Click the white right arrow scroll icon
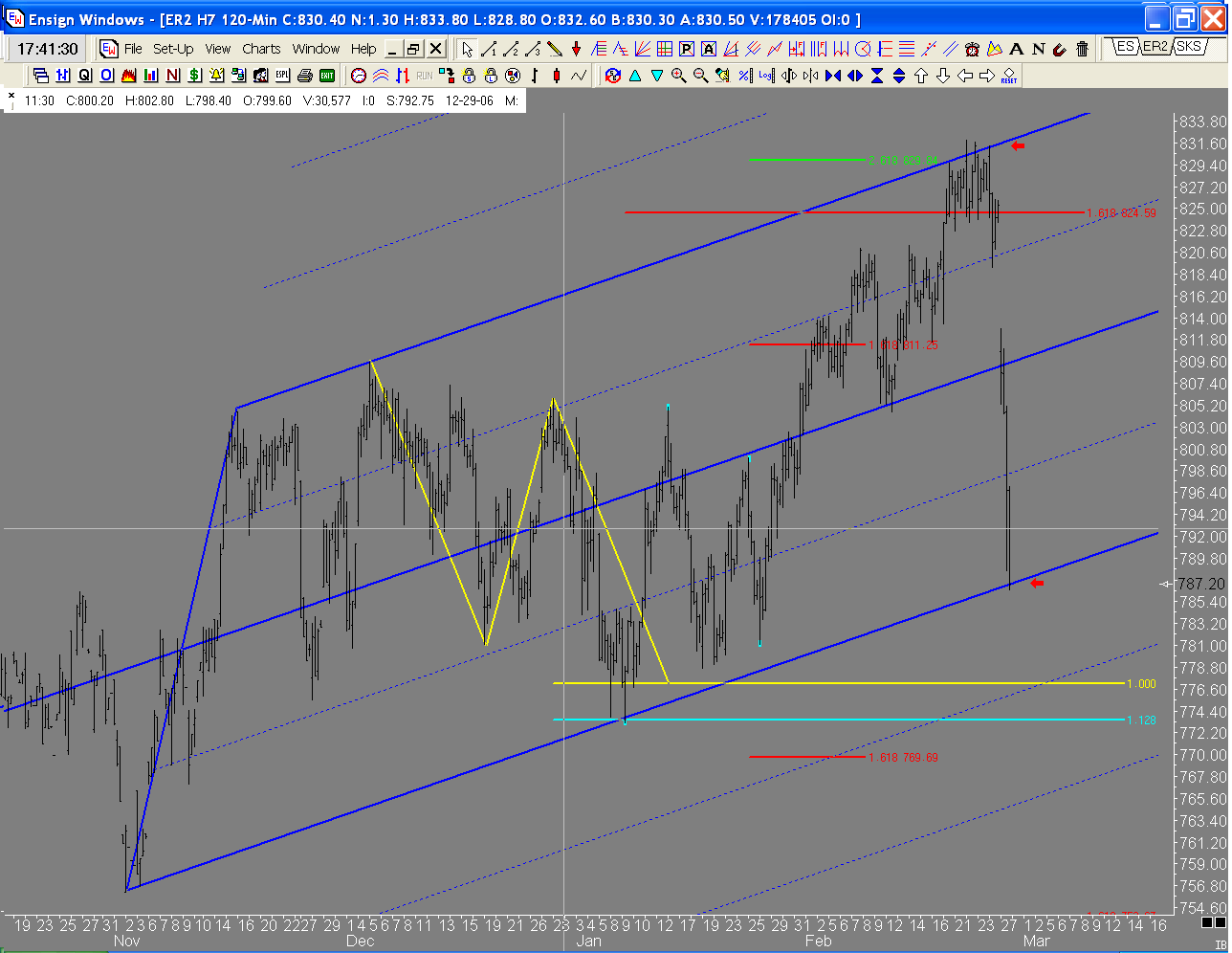This screenshot has height=953, width=1232. point(987,76)
